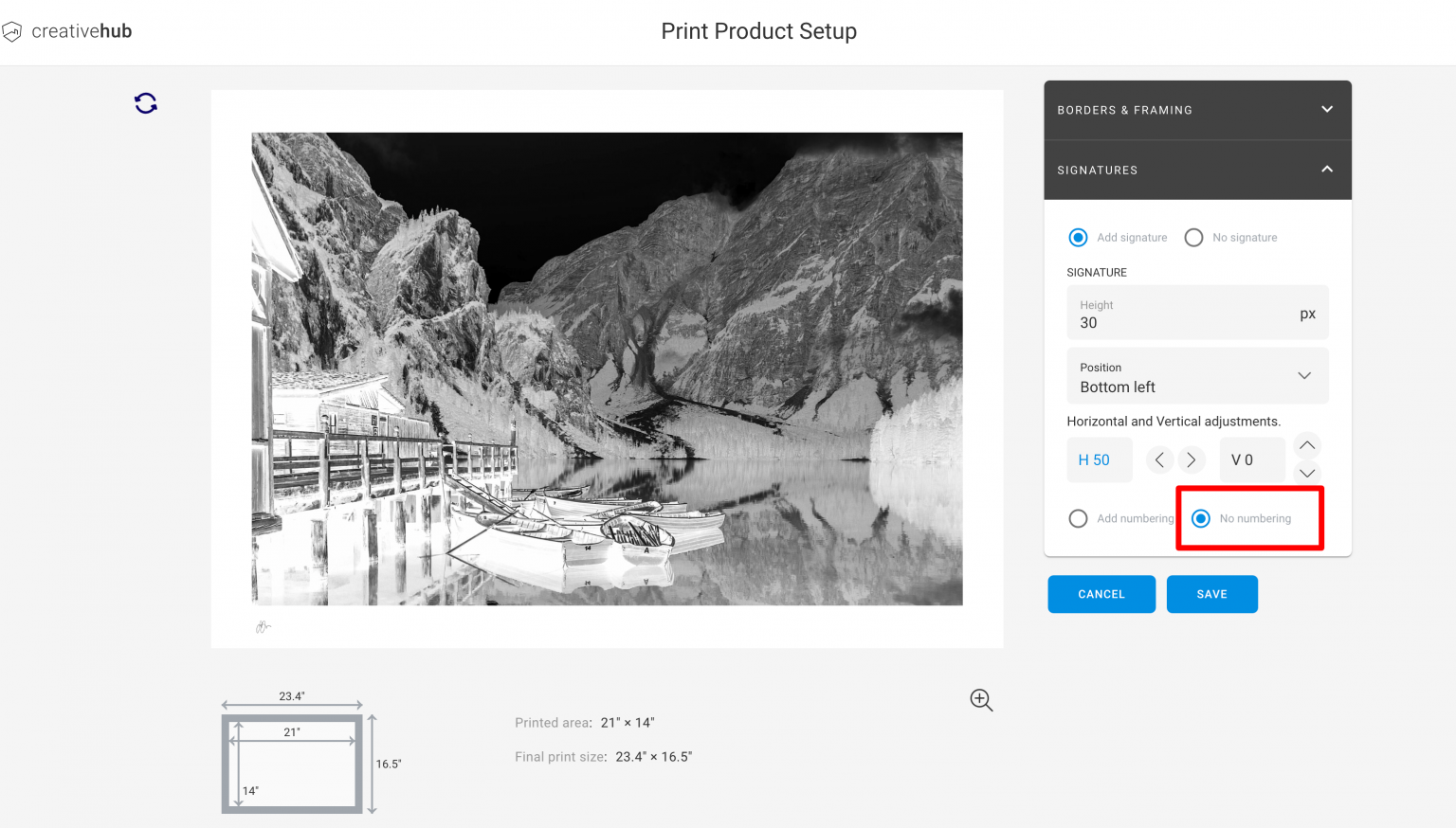Click the up arrow to raise V adjustment

1306,445
